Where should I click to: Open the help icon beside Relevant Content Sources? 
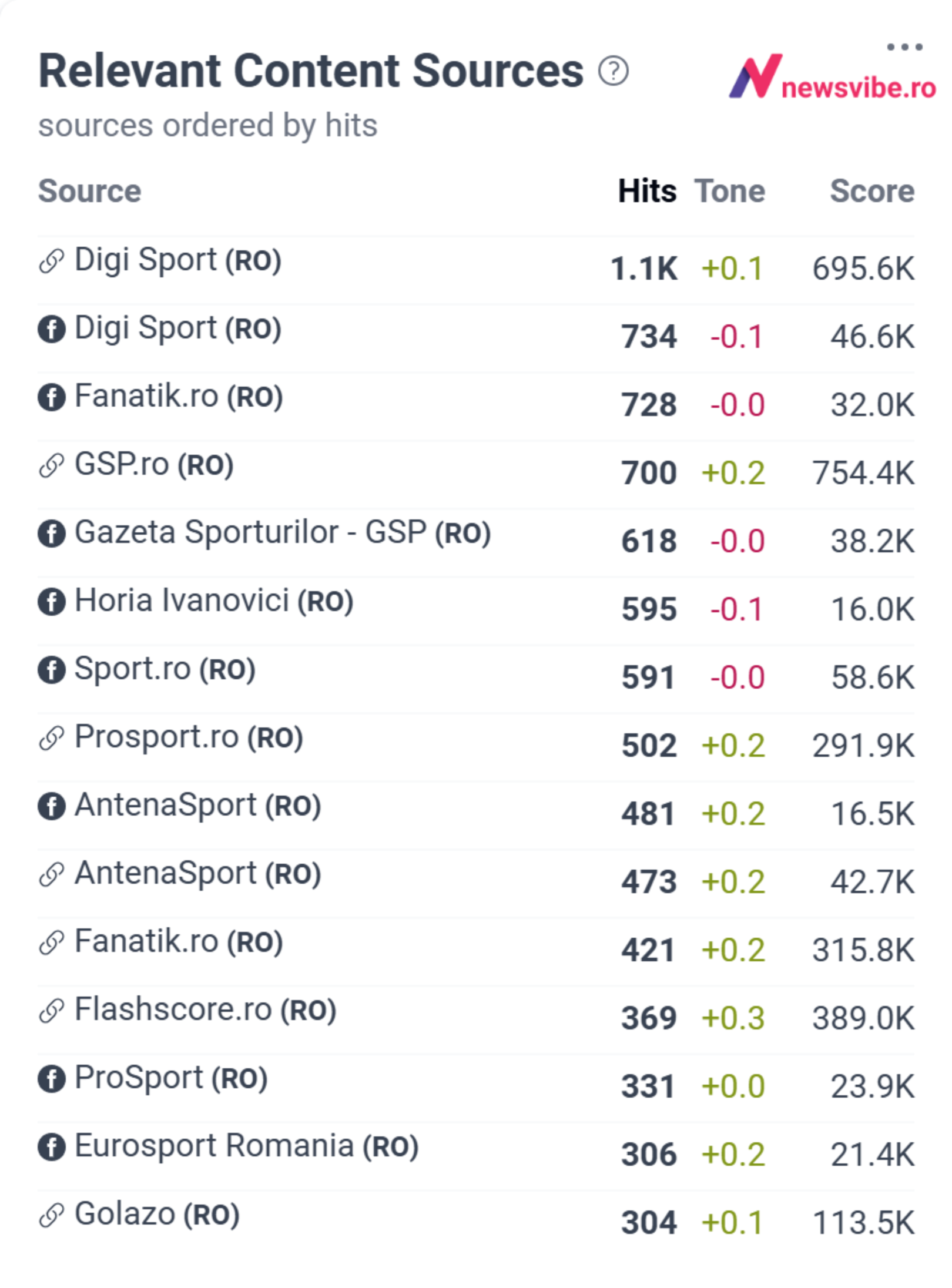(x=613, y=71)
